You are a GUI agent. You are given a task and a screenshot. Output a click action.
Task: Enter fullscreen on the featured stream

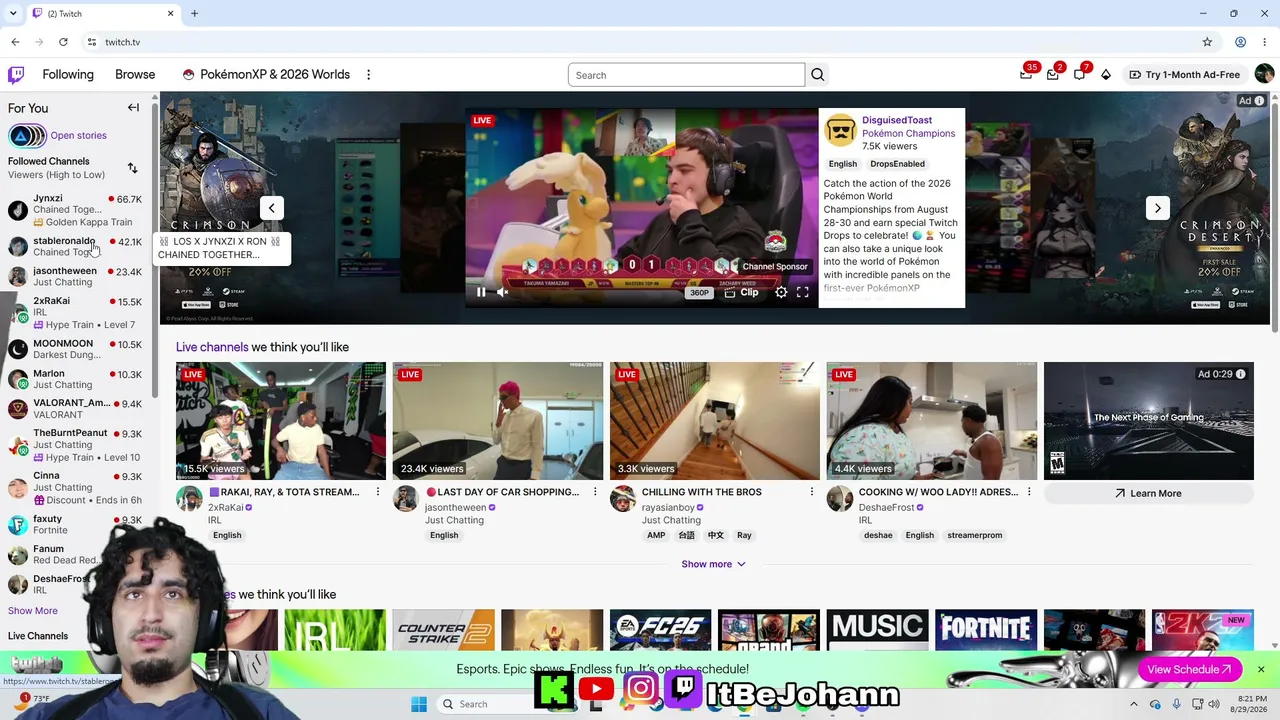pyautogui.click(x=802, y=292)
